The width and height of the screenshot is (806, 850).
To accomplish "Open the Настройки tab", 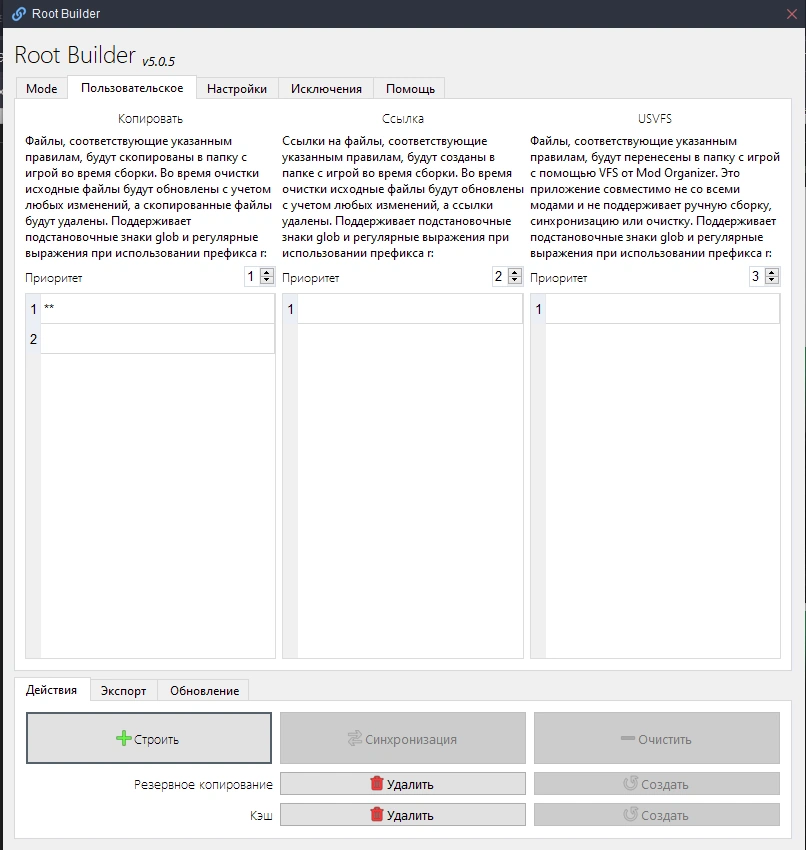I will [x=237, y=88].
